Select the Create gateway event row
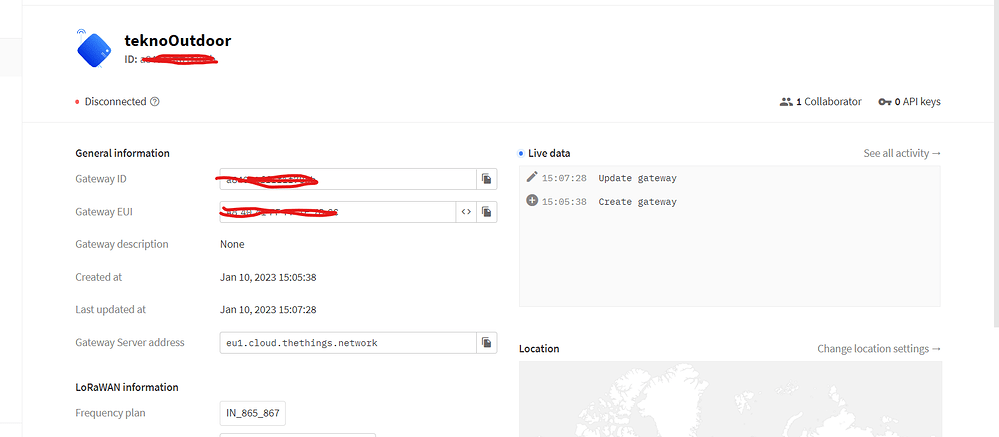The image size is (999, 437). point(729,201)
